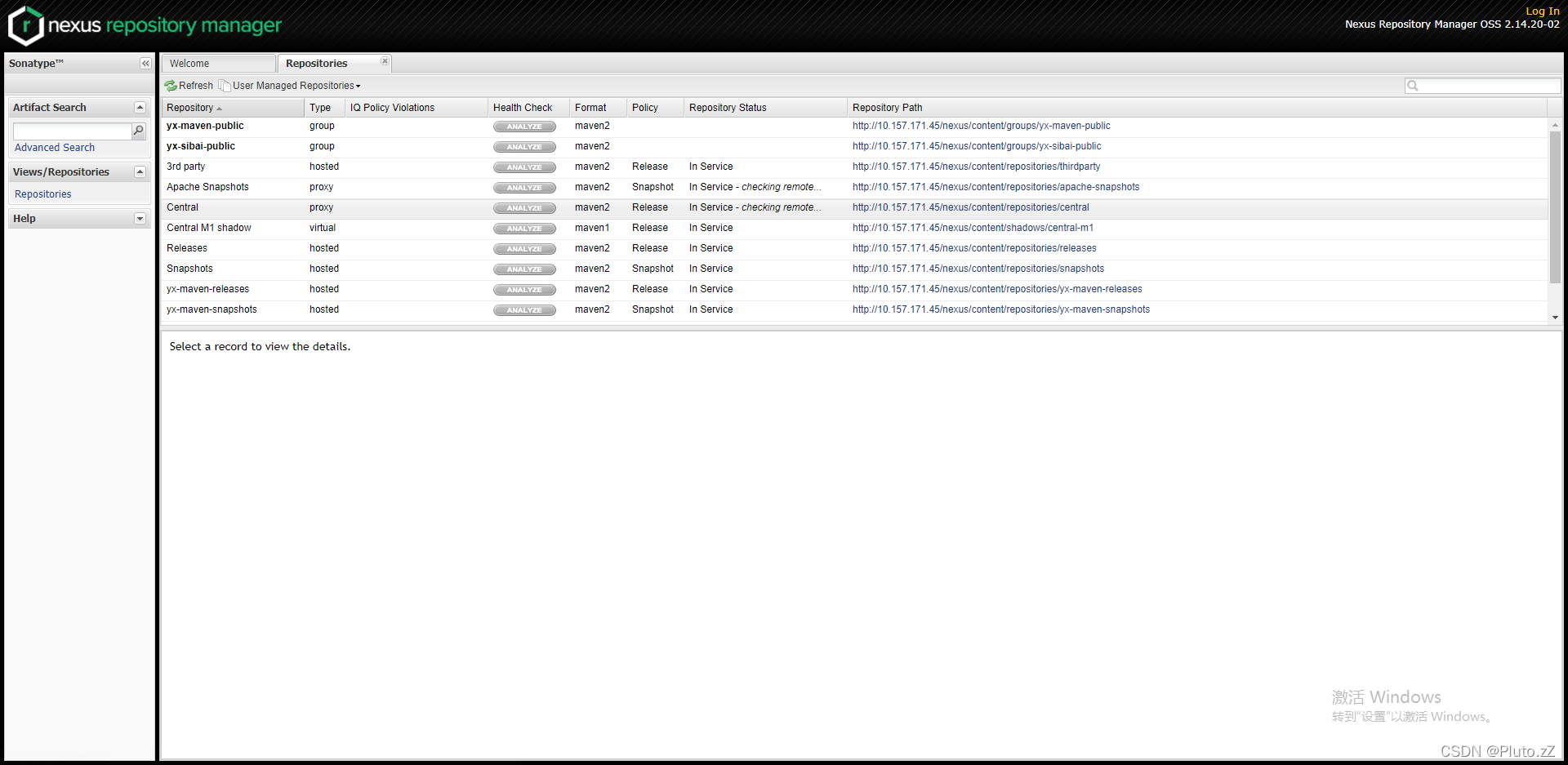Screen dimensions: 1568x765
Task: Open yx-sibai-public repository path link
Action: tap(977, 146)
